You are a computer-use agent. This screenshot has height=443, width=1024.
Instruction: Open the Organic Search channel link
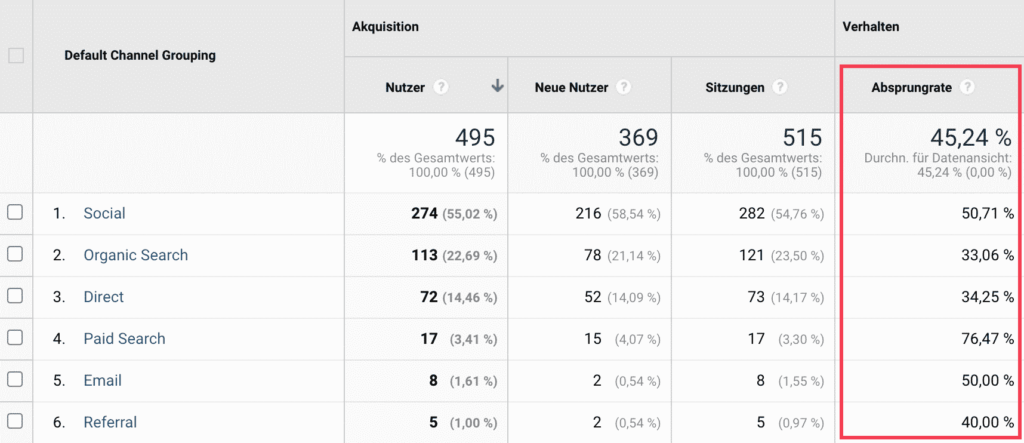[x=136, y=255]
